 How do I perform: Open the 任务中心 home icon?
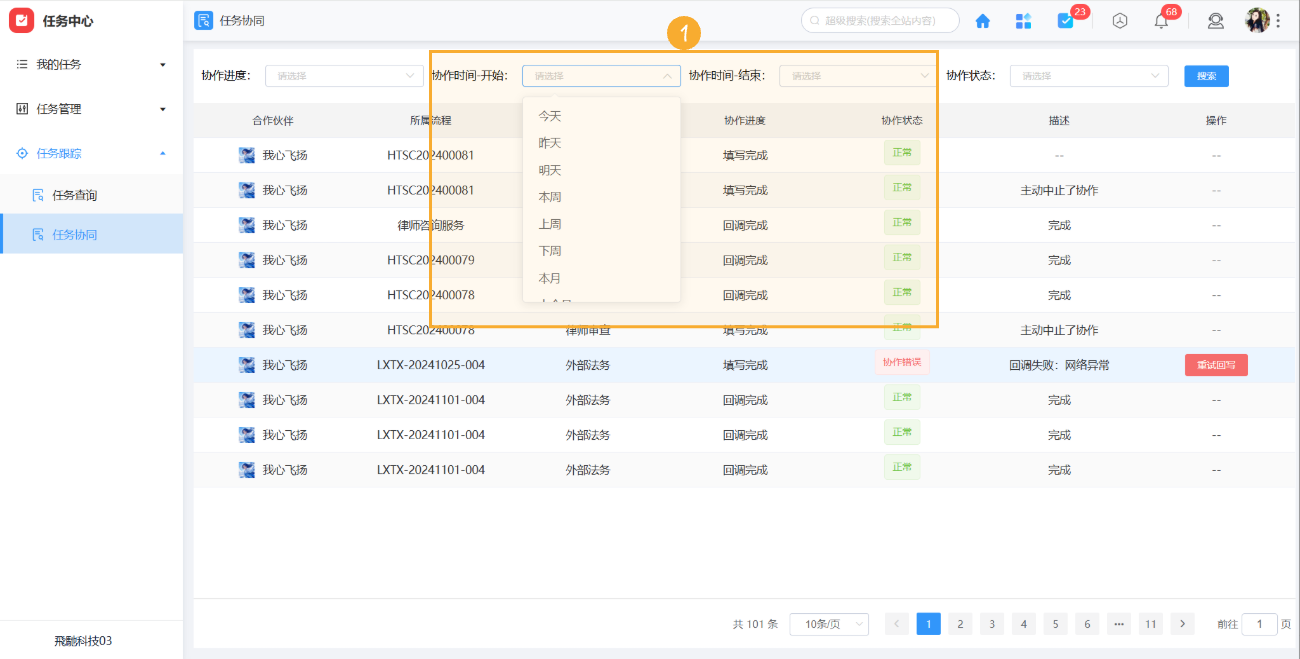click(982, 20)
